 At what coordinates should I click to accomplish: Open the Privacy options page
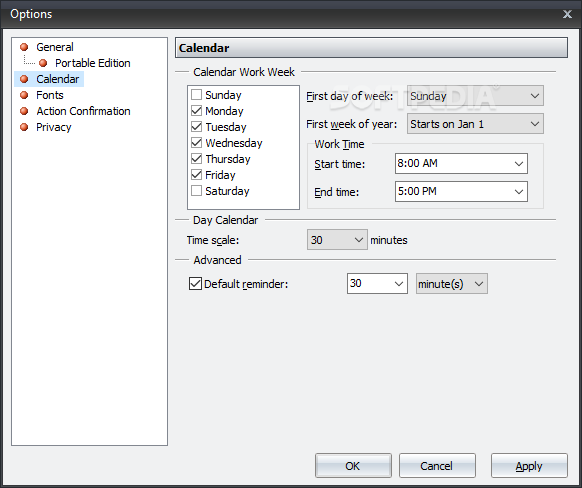(x=53, y=127)
